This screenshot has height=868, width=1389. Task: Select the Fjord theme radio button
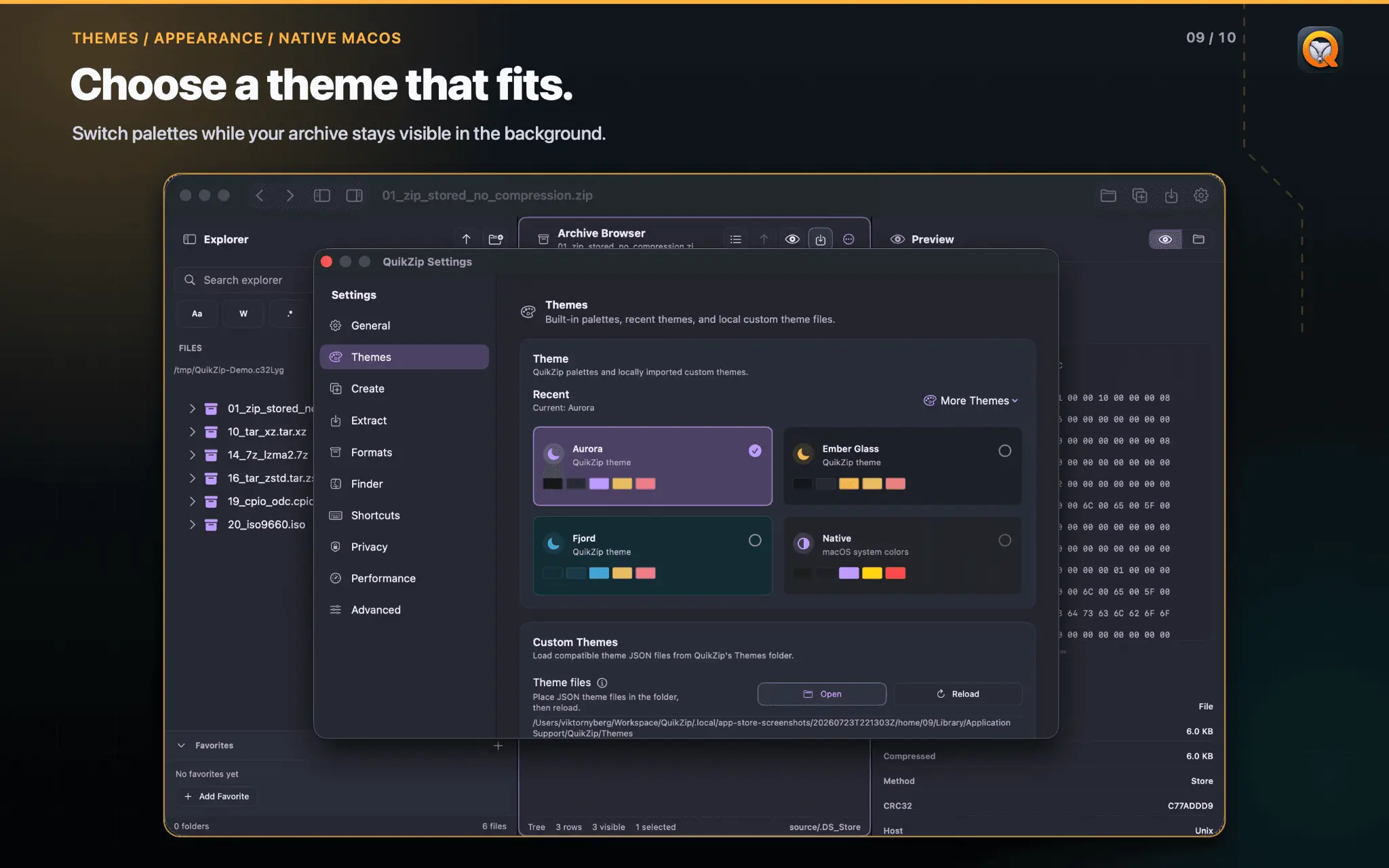click(x=755, y=540)
